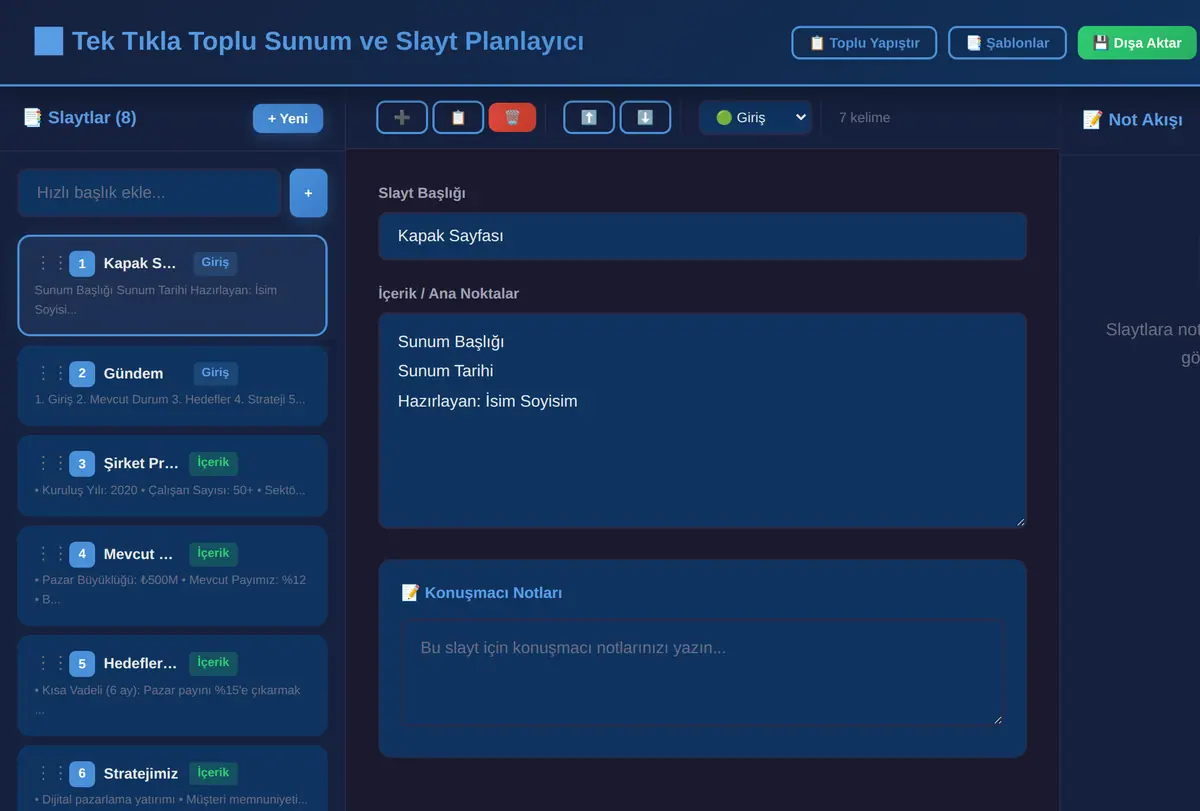
Task: Click the clipboard duplicate icon in slide toolbar
Action: (x=458, y=117)
